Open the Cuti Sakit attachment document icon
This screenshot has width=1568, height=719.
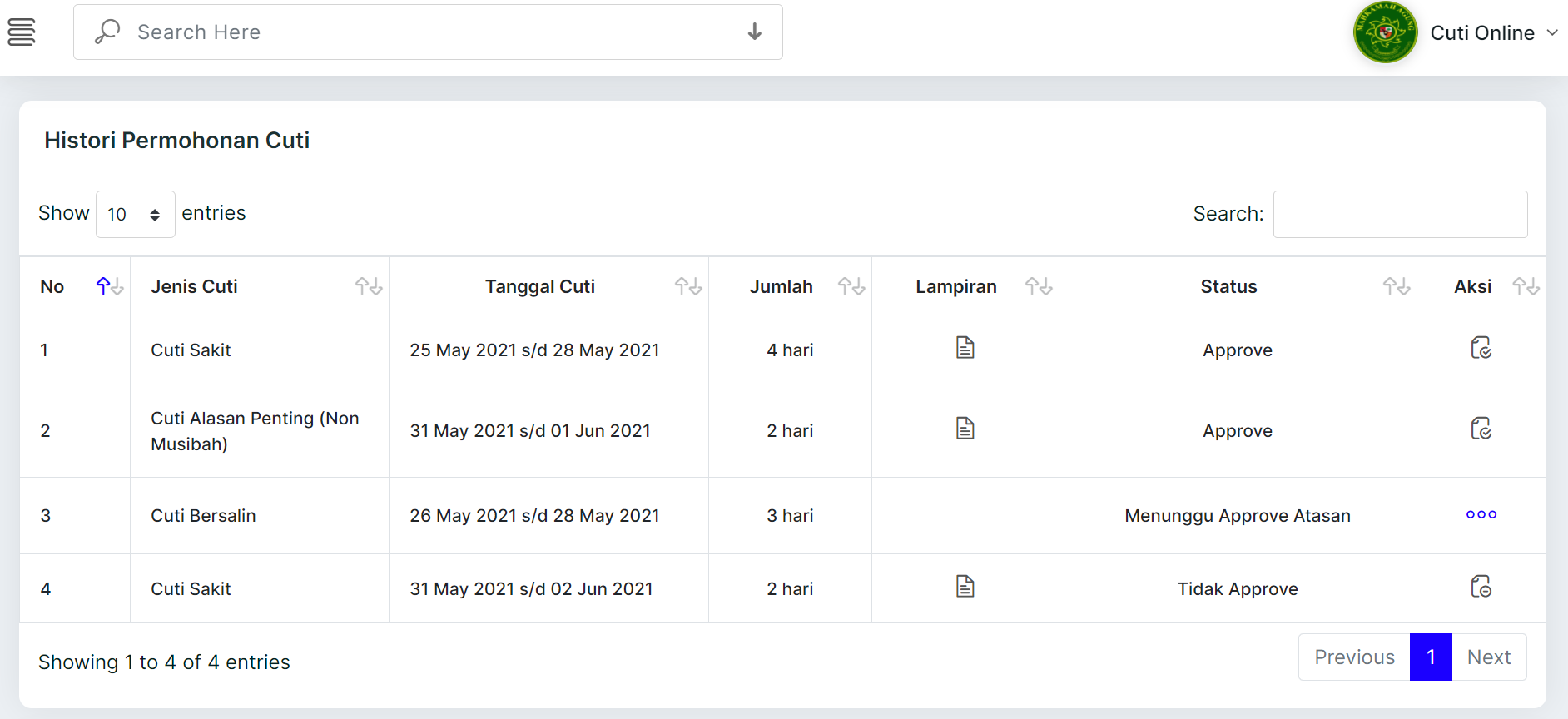(965, 348)
